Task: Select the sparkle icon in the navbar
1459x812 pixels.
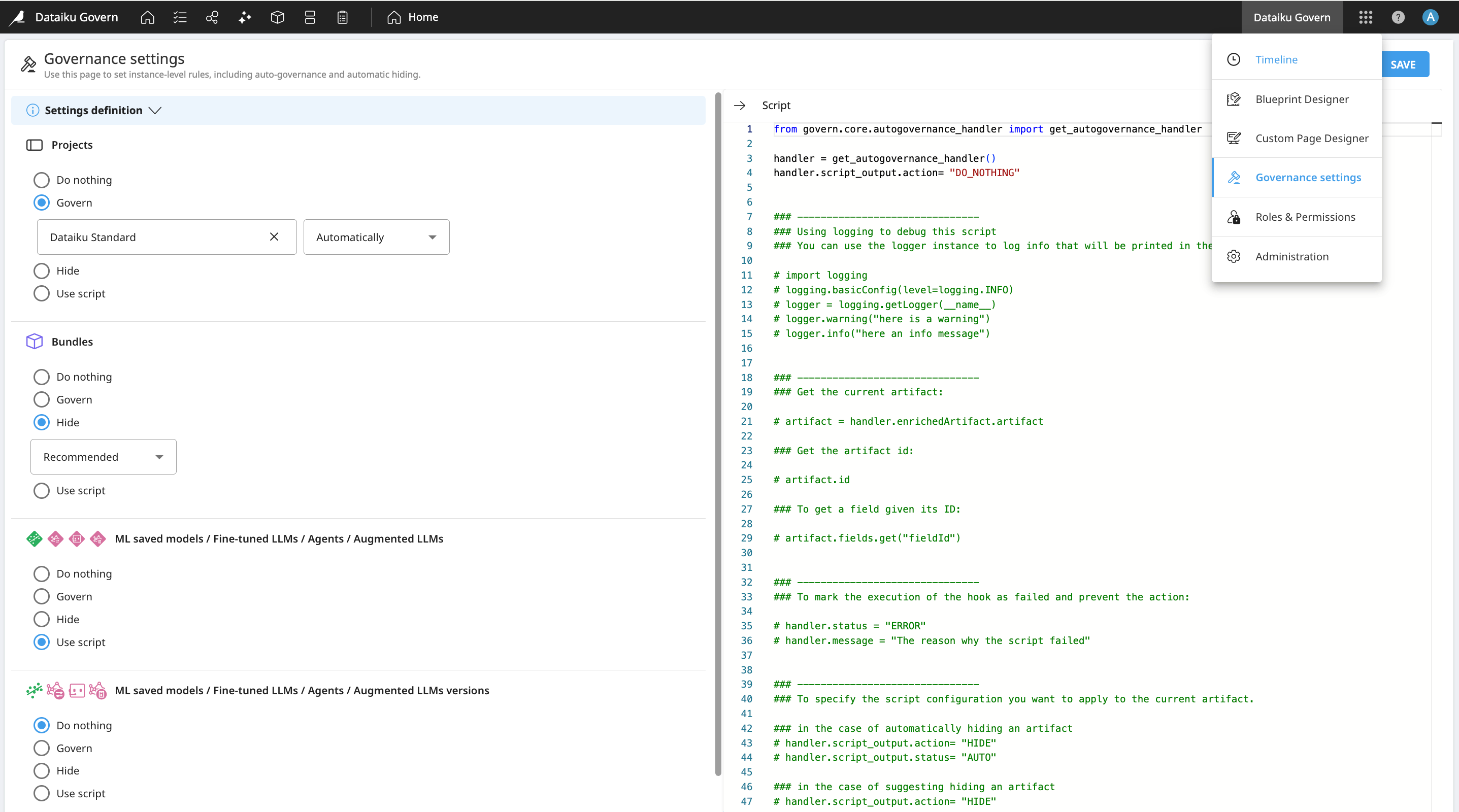Action: pyautogui.click(x=245, y=17)
